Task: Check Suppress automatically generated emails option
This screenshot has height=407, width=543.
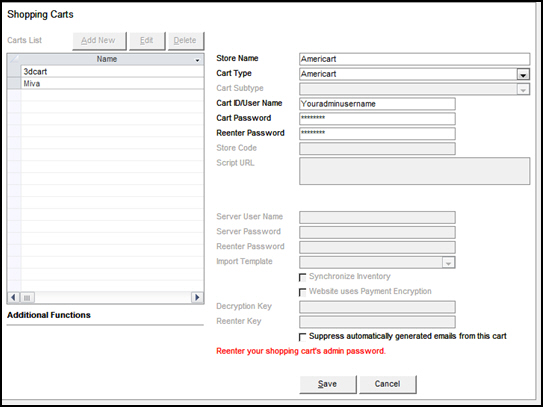Action: pyautogui.click(x=303, y=337)
